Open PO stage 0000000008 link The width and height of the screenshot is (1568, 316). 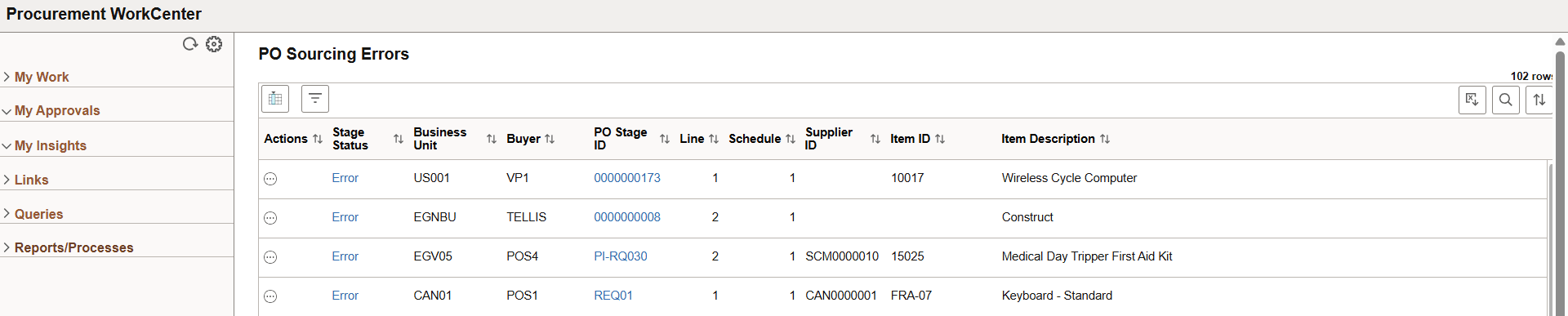[627, 217]
